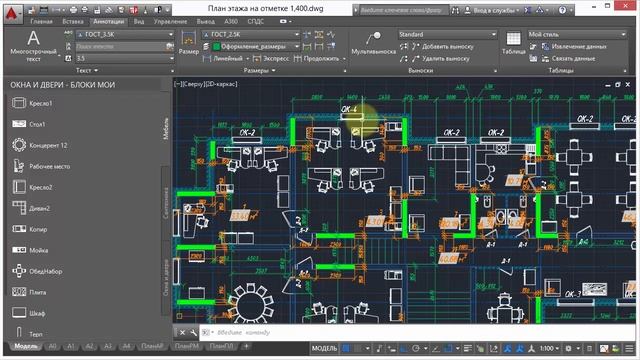
Task: Click the Размер dimension tool
Action: coord(189,43)
